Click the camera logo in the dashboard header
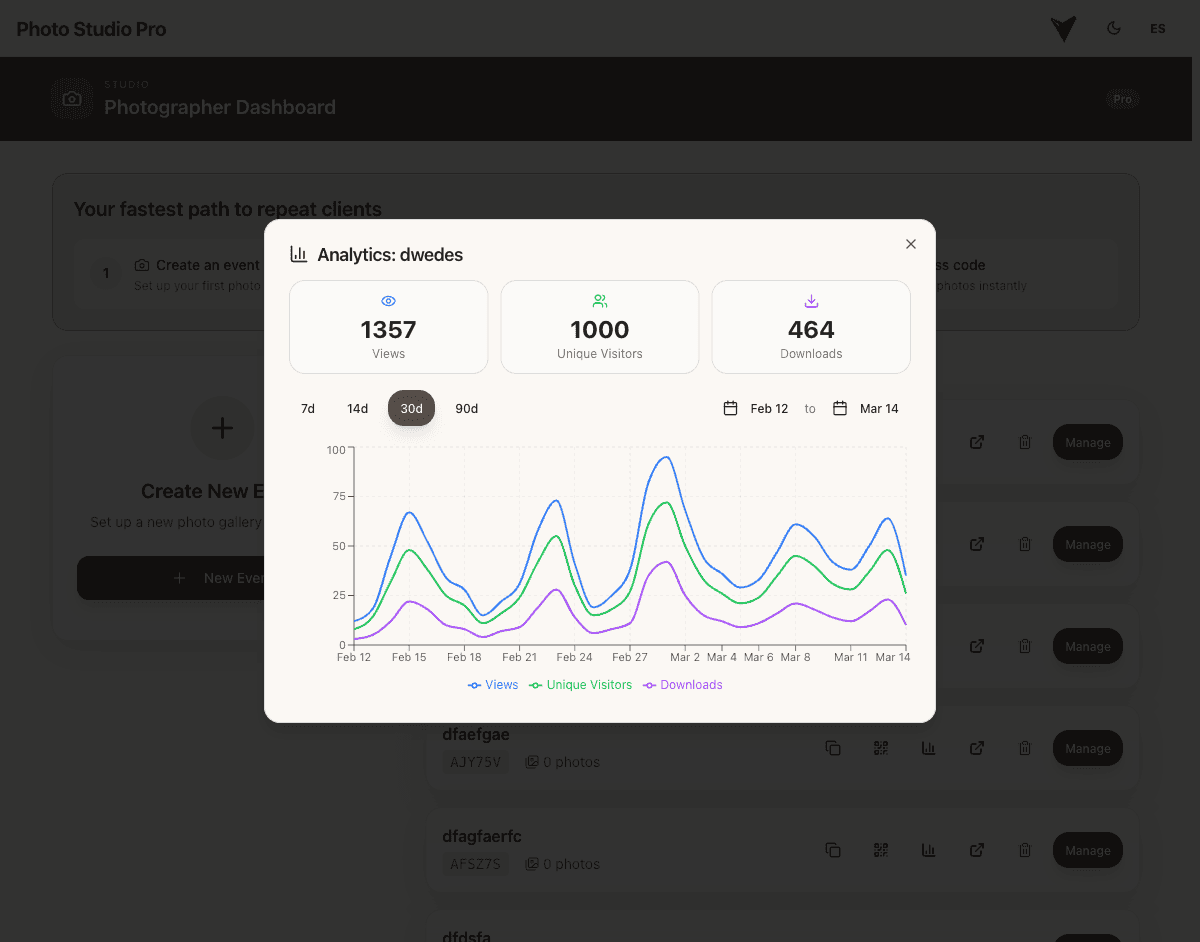This screenshot has height=942, width=1200. [x=71, y=99]
